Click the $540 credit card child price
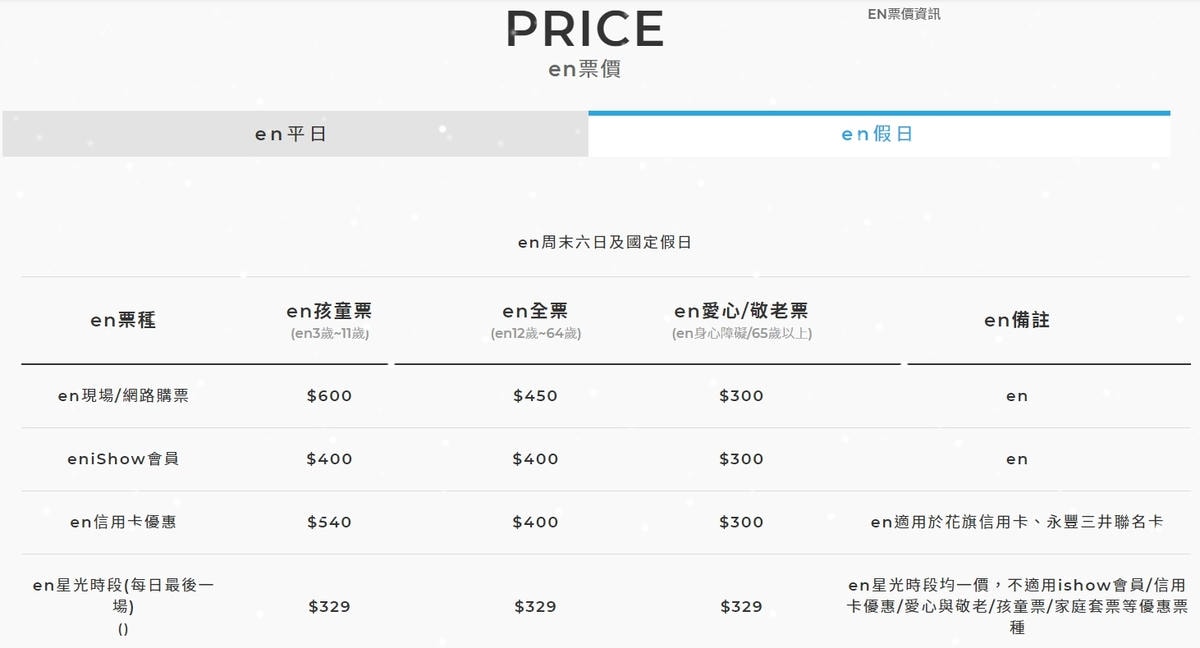 pos(329,522)
